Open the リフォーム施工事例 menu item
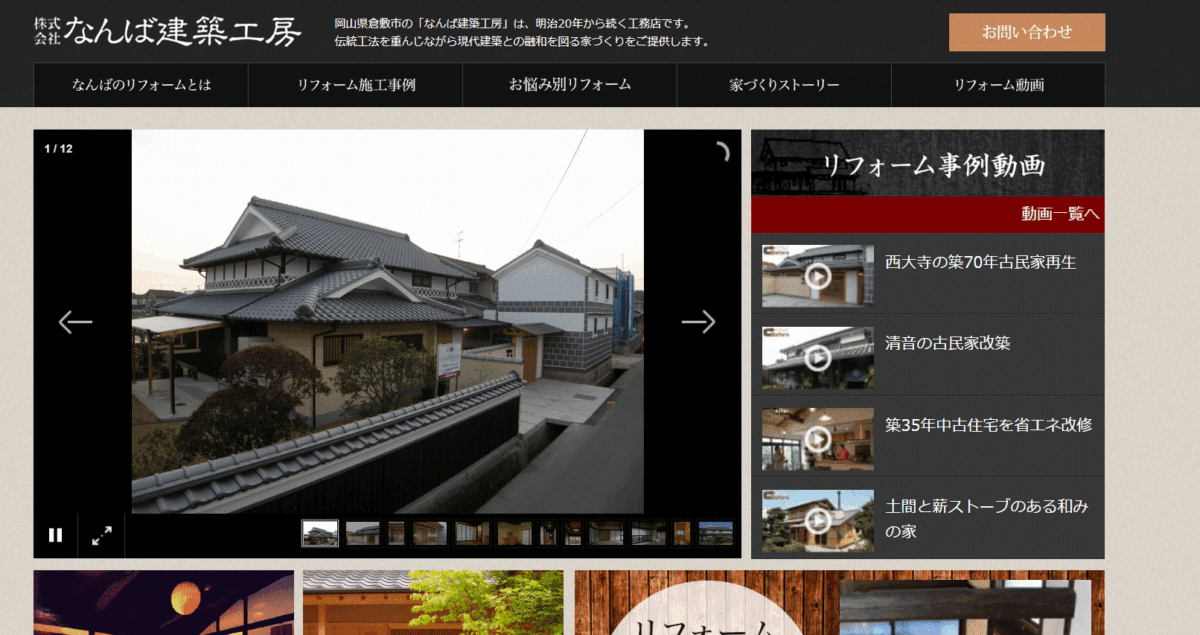1200x635 pixels. (356, 85)
